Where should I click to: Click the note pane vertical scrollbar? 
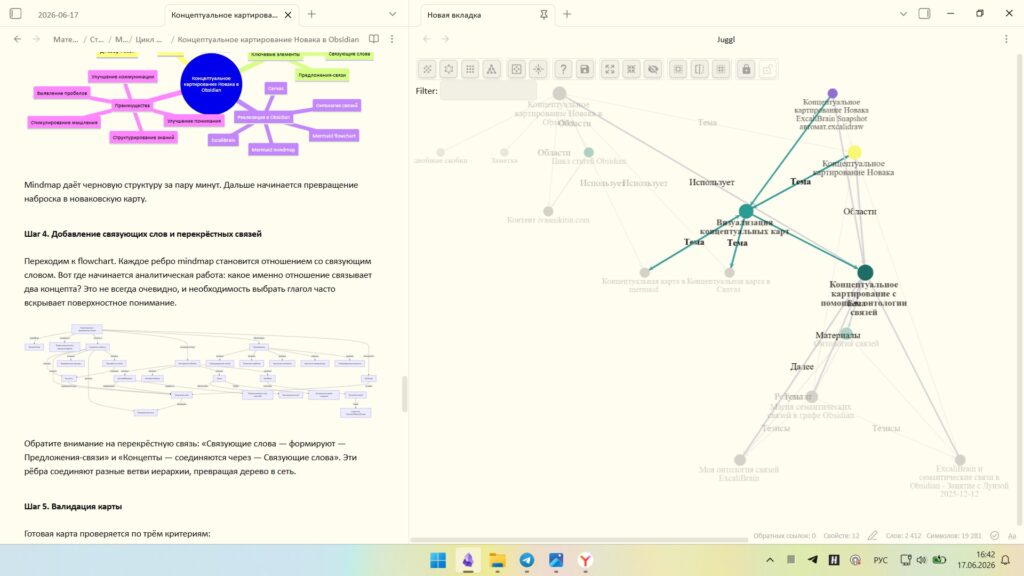click(x=404, y=394)
